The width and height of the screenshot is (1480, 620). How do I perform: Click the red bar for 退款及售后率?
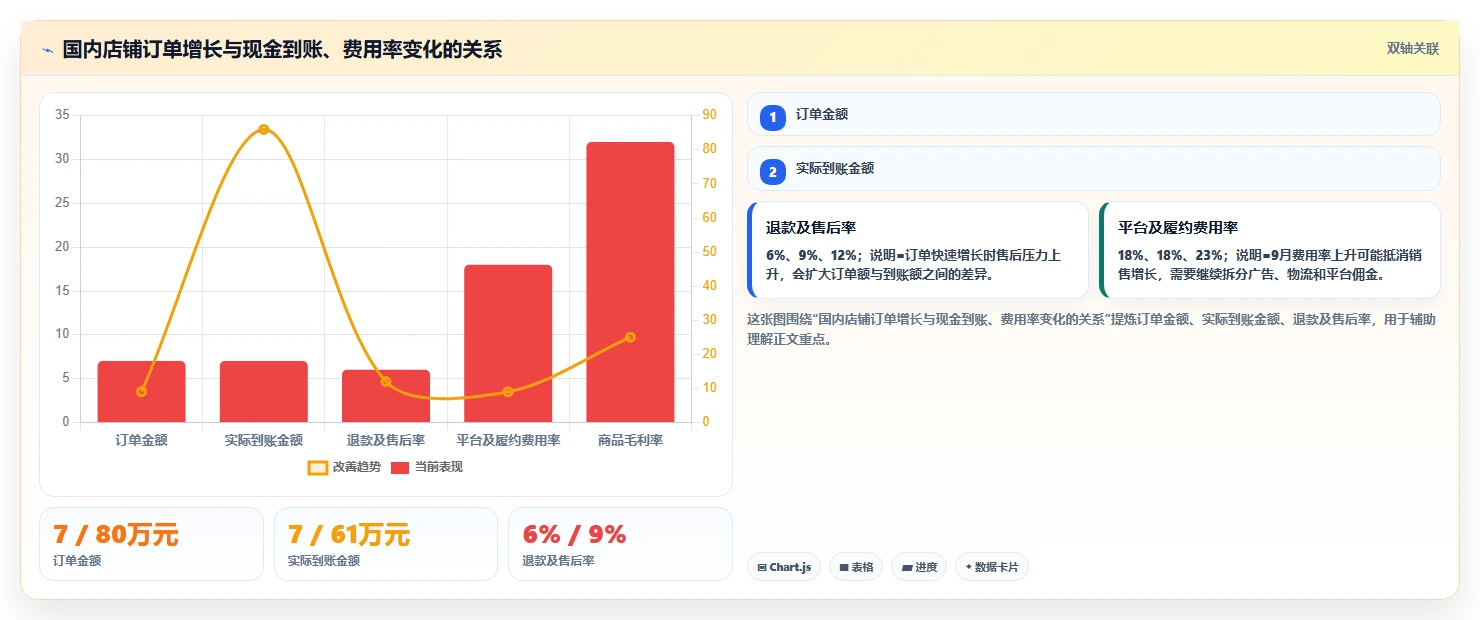386,396
